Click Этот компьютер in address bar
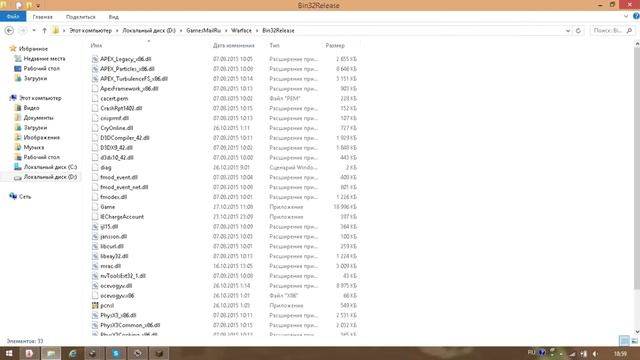The width and height of the screenshot is (640, 360). pos(90,31)
